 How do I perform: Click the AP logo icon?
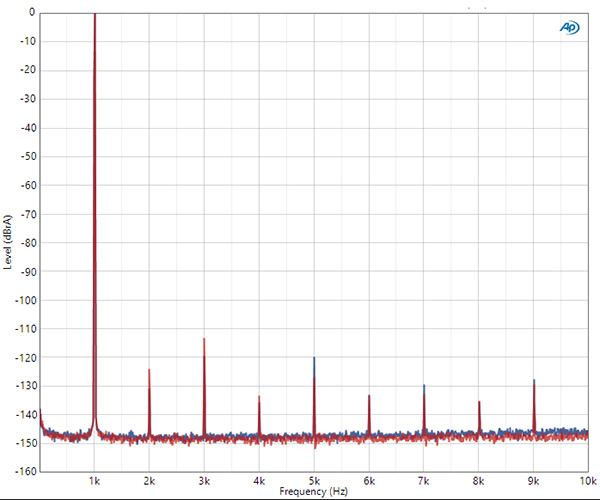pyautogui.click(x=570, y=28)
